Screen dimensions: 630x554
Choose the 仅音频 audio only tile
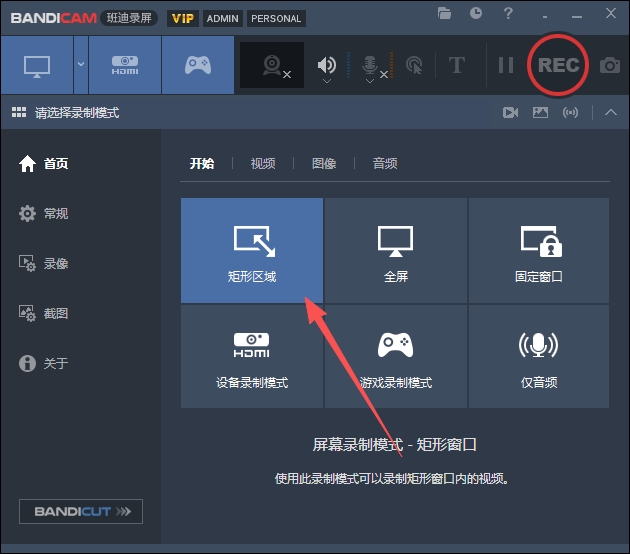point(539,356)
